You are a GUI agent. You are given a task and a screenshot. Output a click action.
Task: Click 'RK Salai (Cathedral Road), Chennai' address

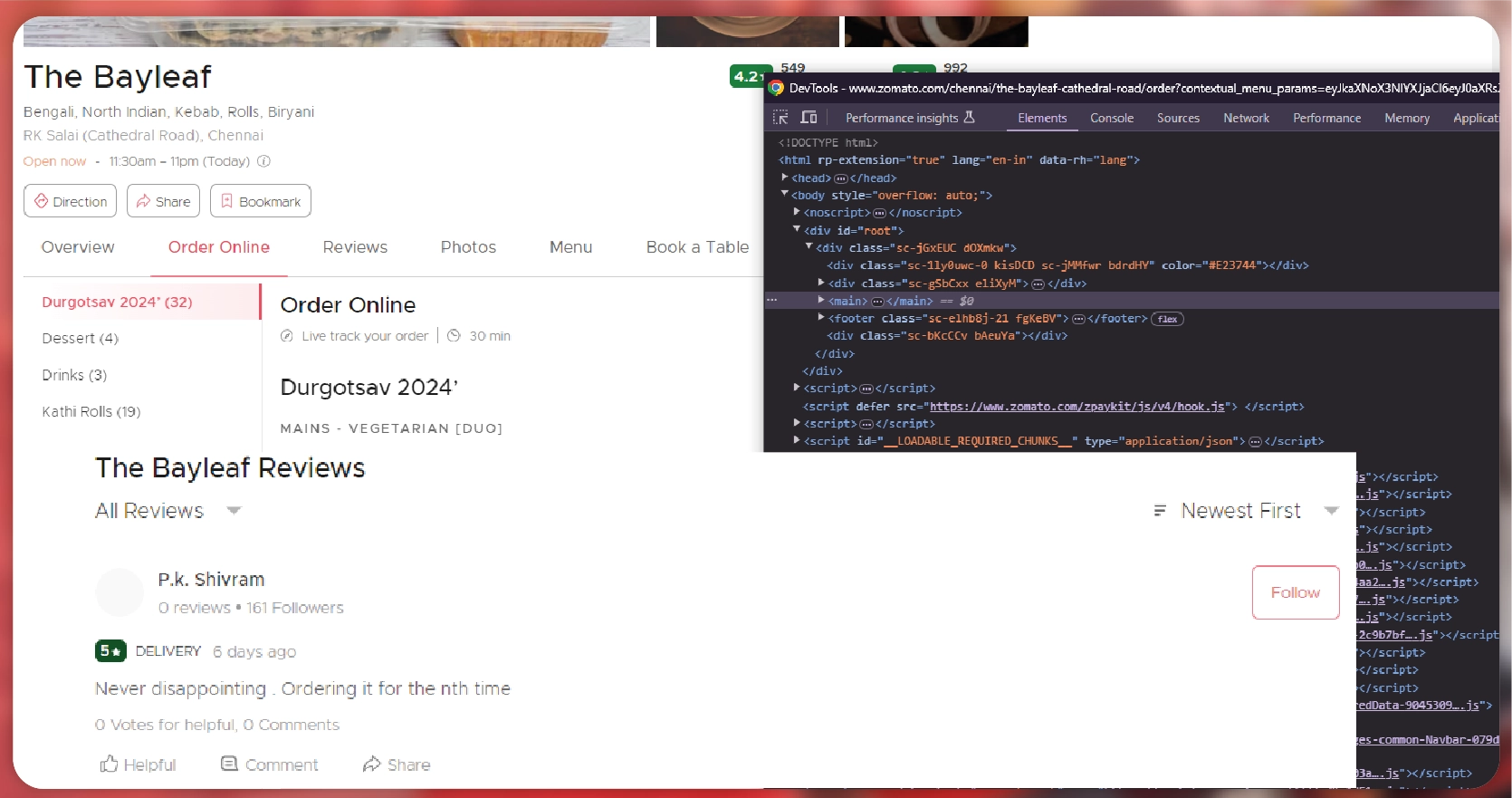point(143,135)
